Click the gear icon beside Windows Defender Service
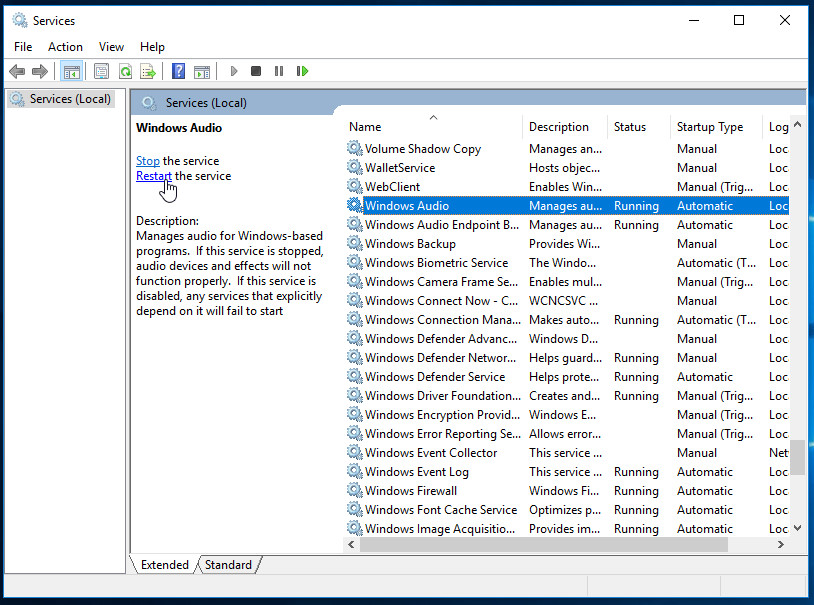Screen dimensions: 814x605 pos(355,377)
